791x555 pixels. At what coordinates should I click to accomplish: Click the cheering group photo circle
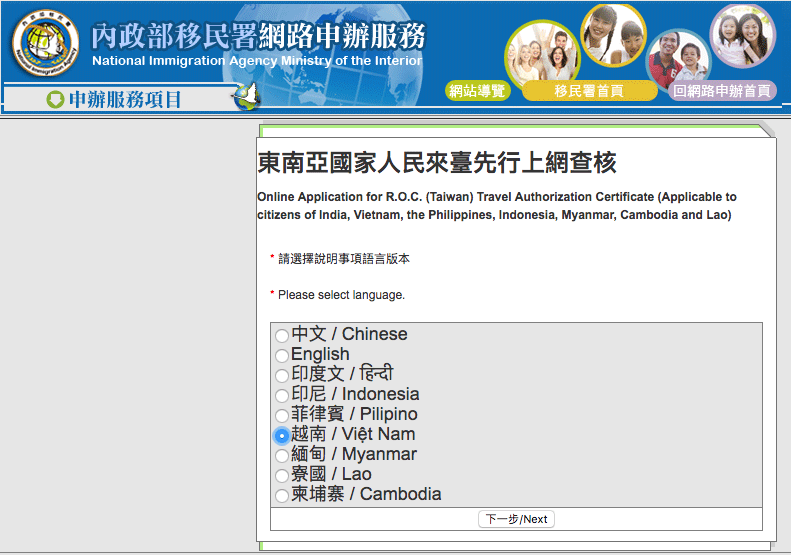542,56
